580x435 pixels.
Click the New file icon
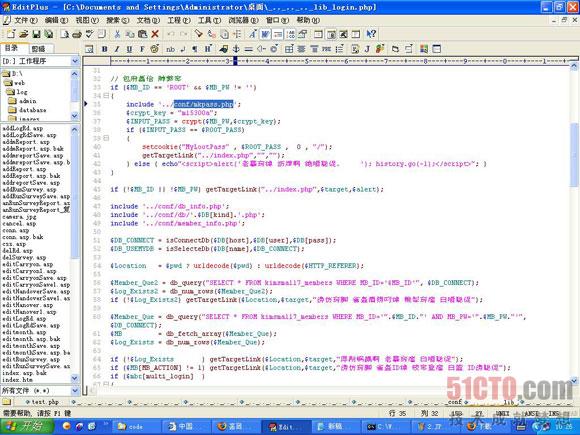point(11,34)
